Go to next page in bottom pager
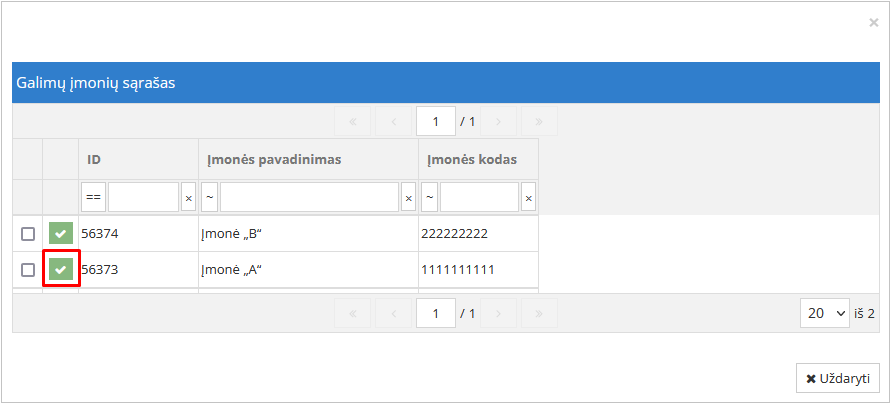891x404 pixels. click(x=498, y=313)
